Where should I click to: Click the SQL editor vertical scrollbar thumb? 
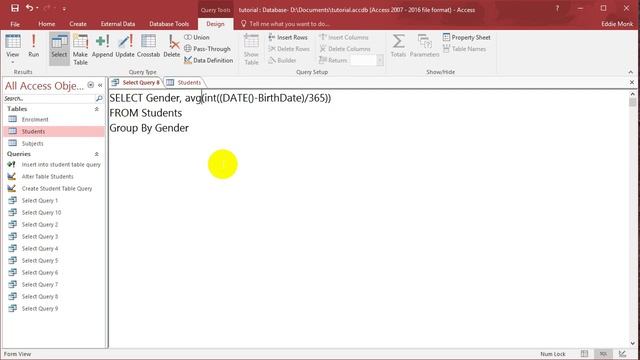pos(632,102)
